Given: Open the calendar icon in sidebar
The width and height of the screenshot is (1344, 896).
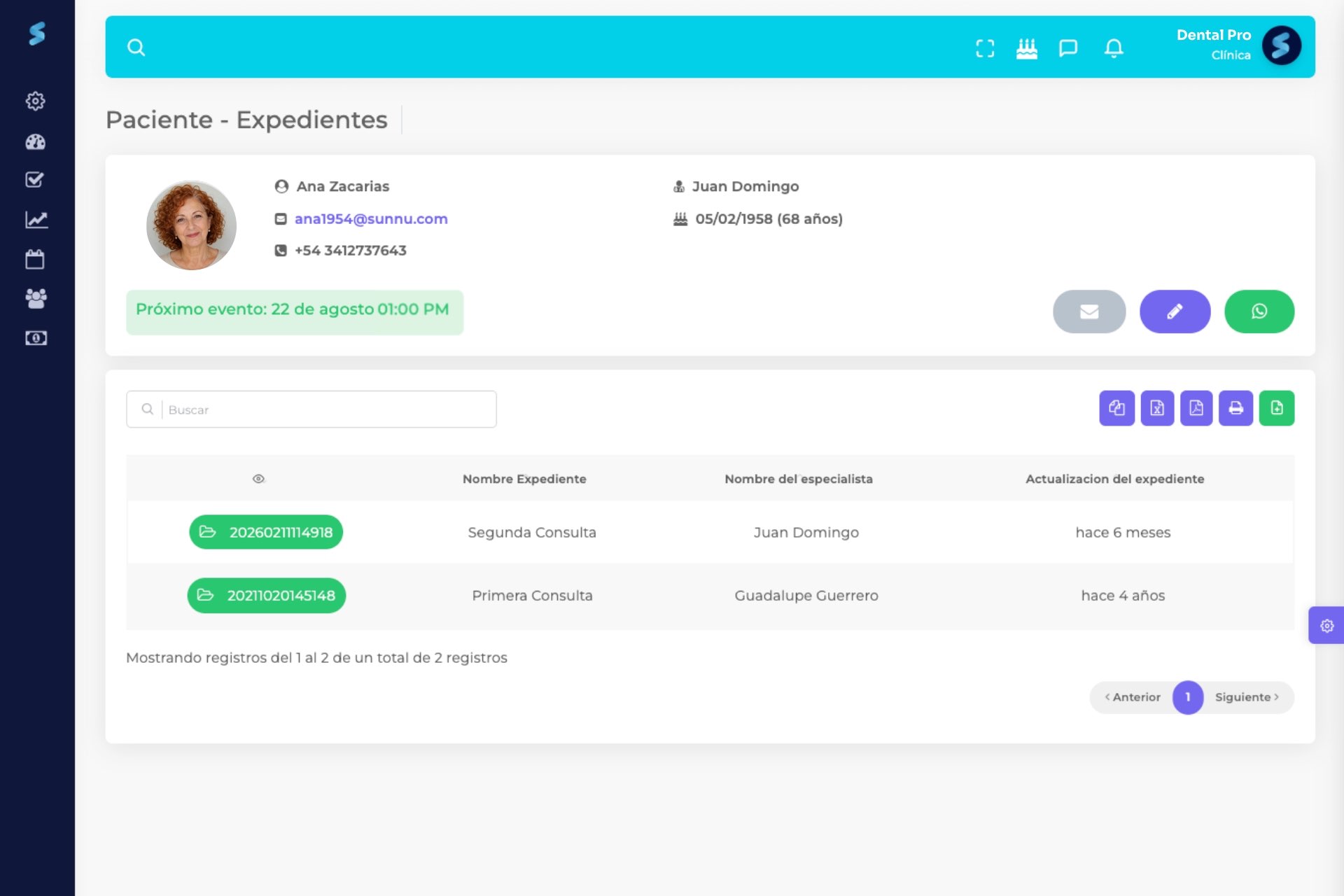Looking at the screenshot, I should tap(35, 259).
